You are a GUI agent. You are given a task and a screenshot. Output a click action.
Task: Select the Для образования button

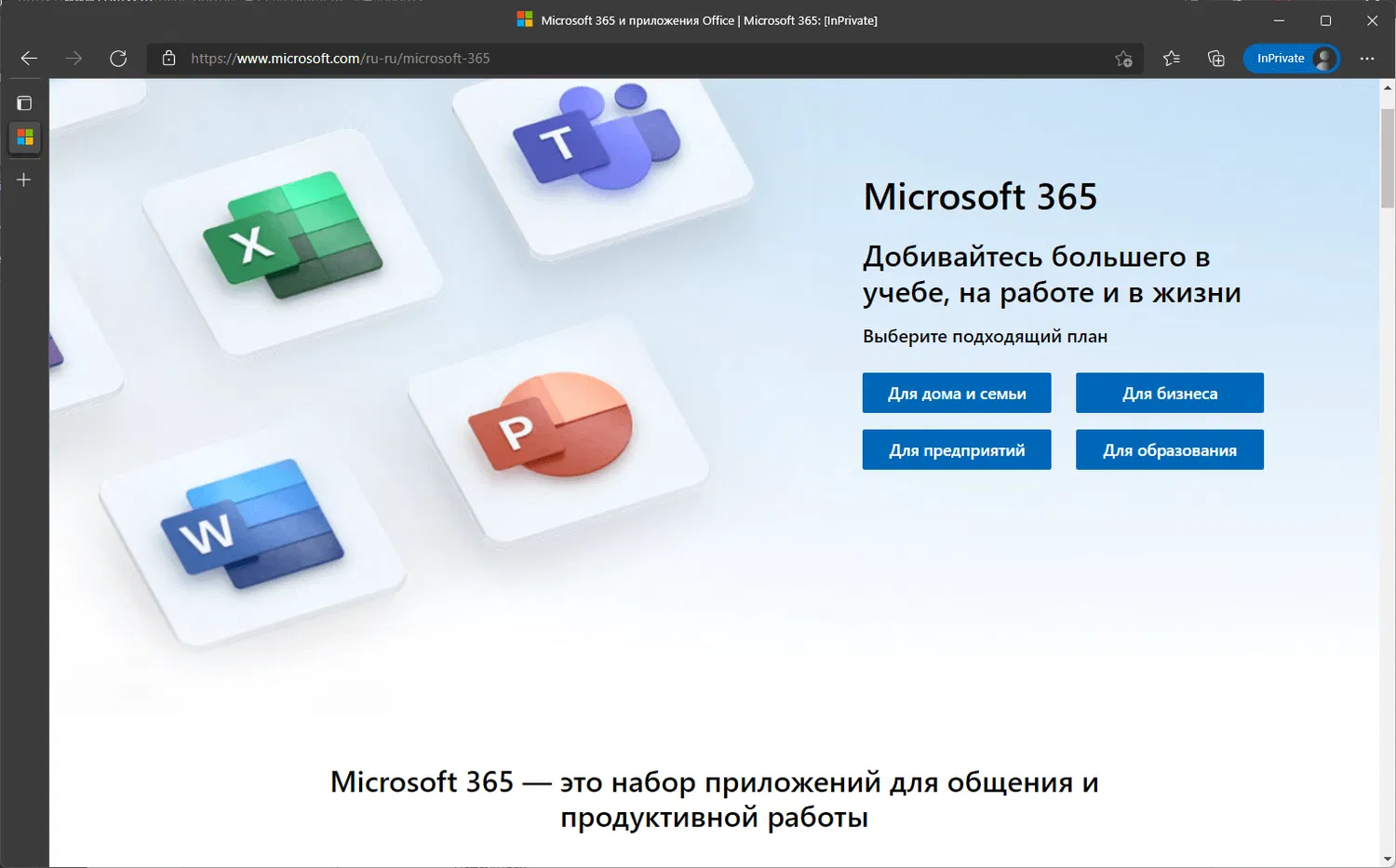(1170, 450)
